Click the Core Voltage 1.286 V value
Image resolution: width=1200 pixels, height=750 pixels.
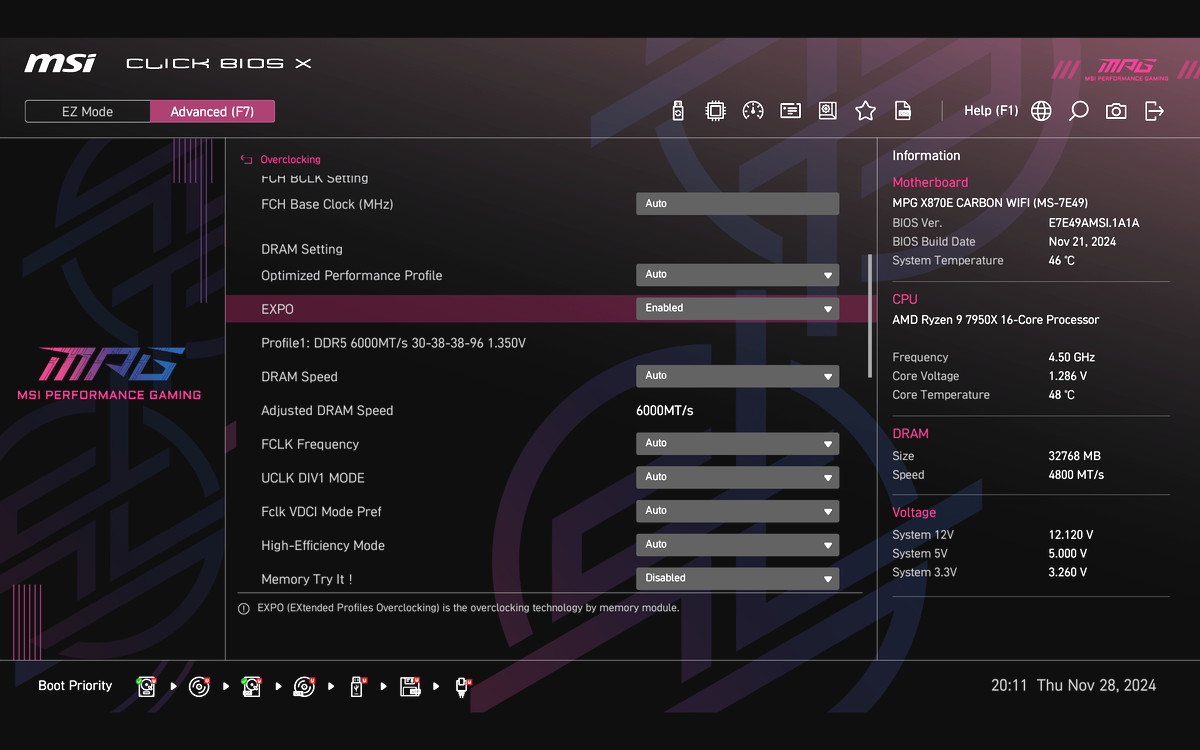click(x=1068, y=377)
